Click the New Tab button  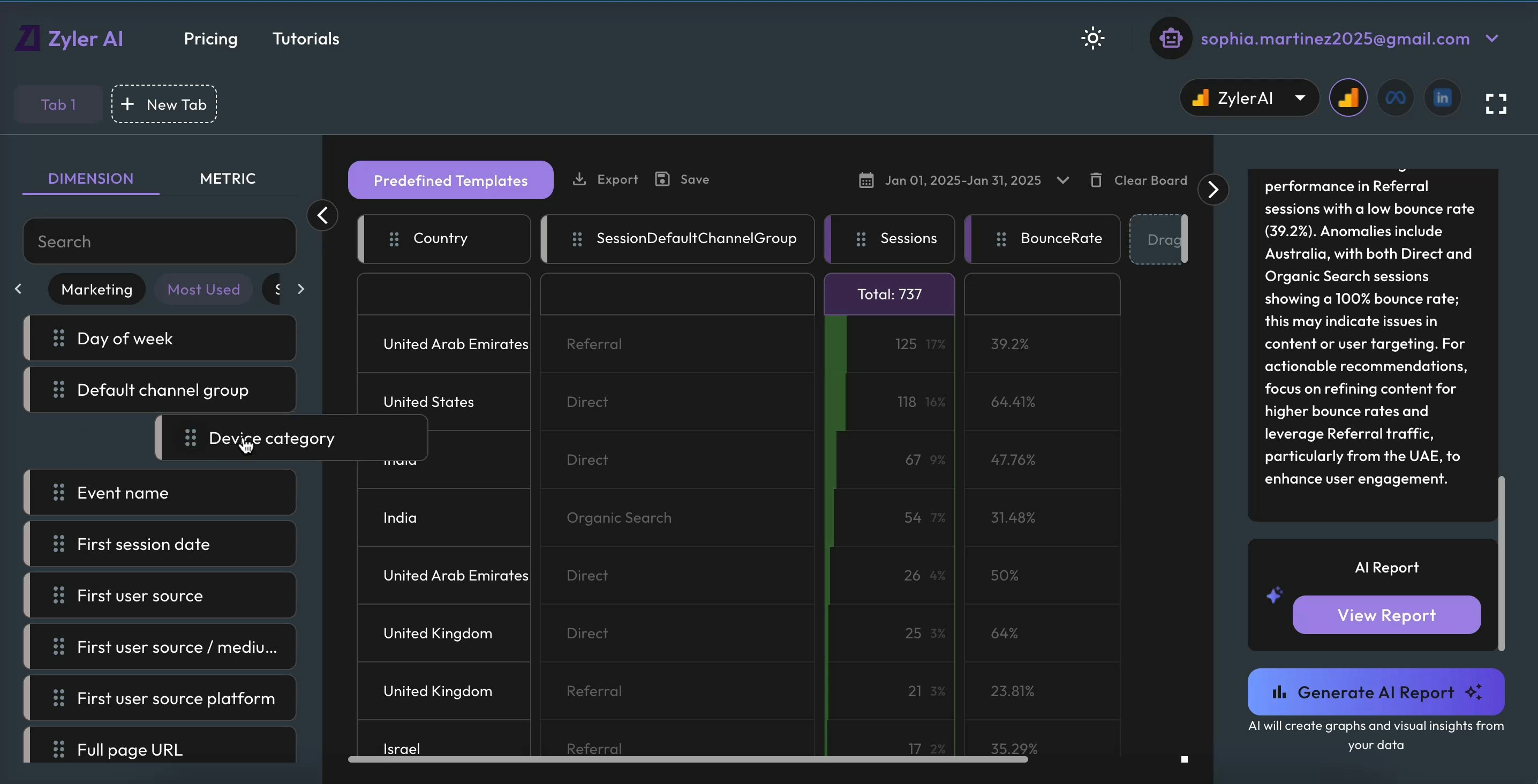pos(164,103)
